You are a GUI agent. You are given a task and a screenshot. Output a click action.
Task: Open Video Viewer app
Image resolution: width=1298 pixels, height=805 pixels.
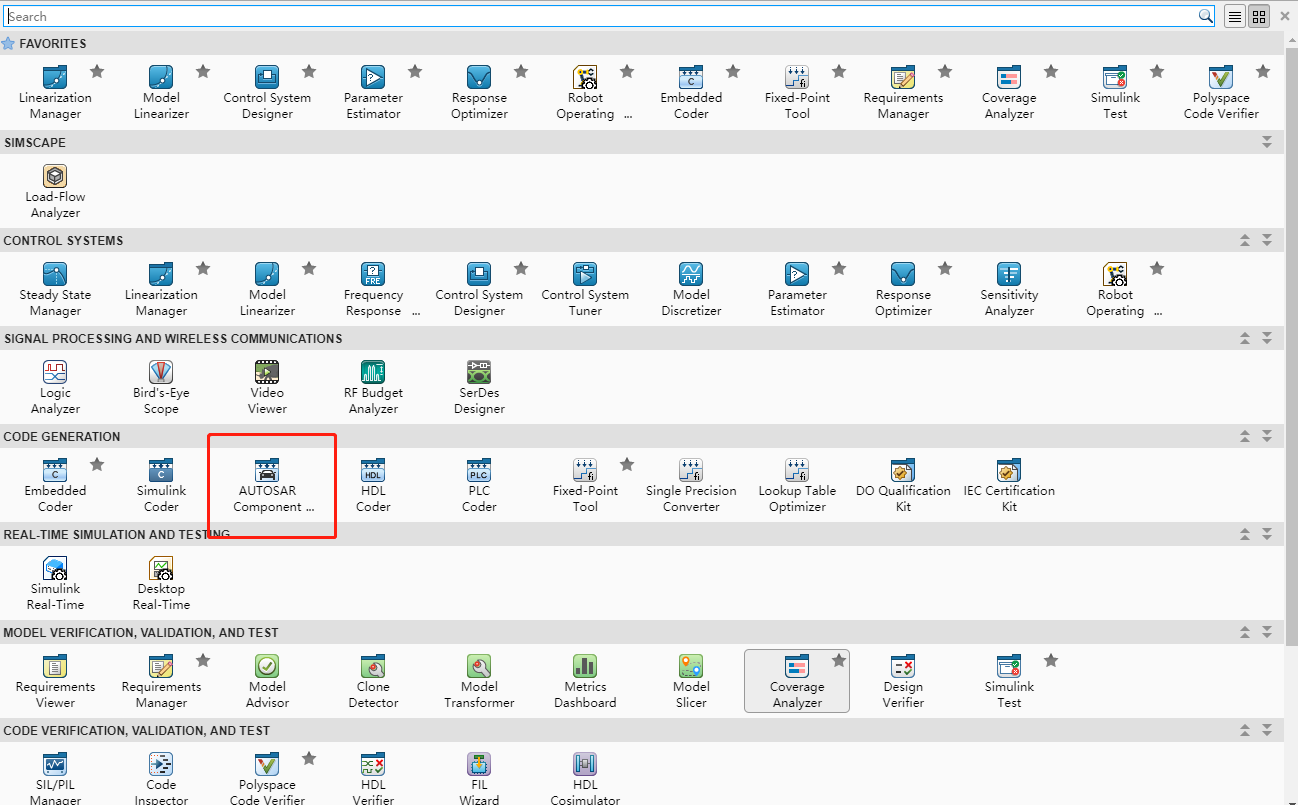pos(267,387)
